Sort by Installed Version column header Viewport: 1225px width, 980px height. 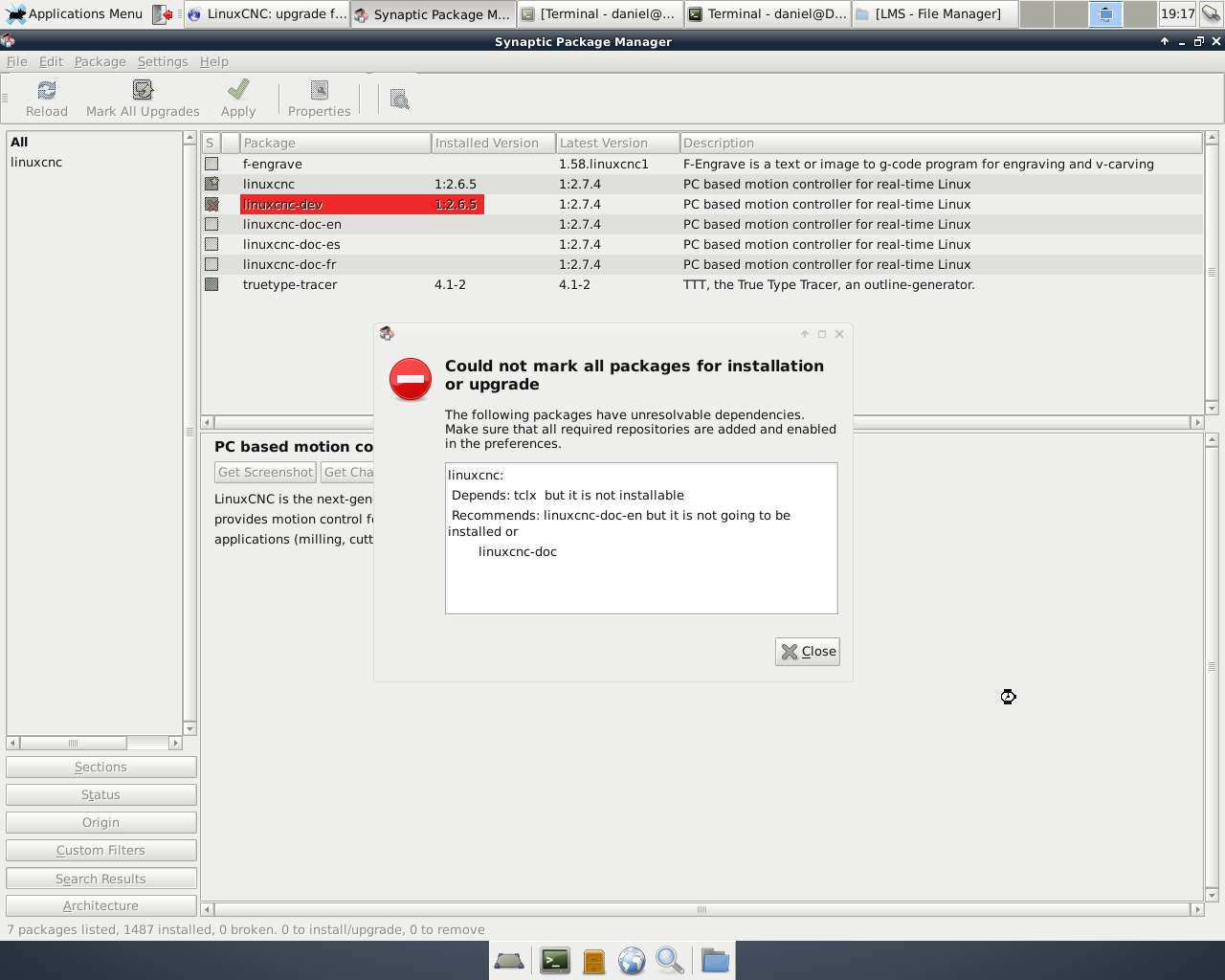(x=494, y=143)
